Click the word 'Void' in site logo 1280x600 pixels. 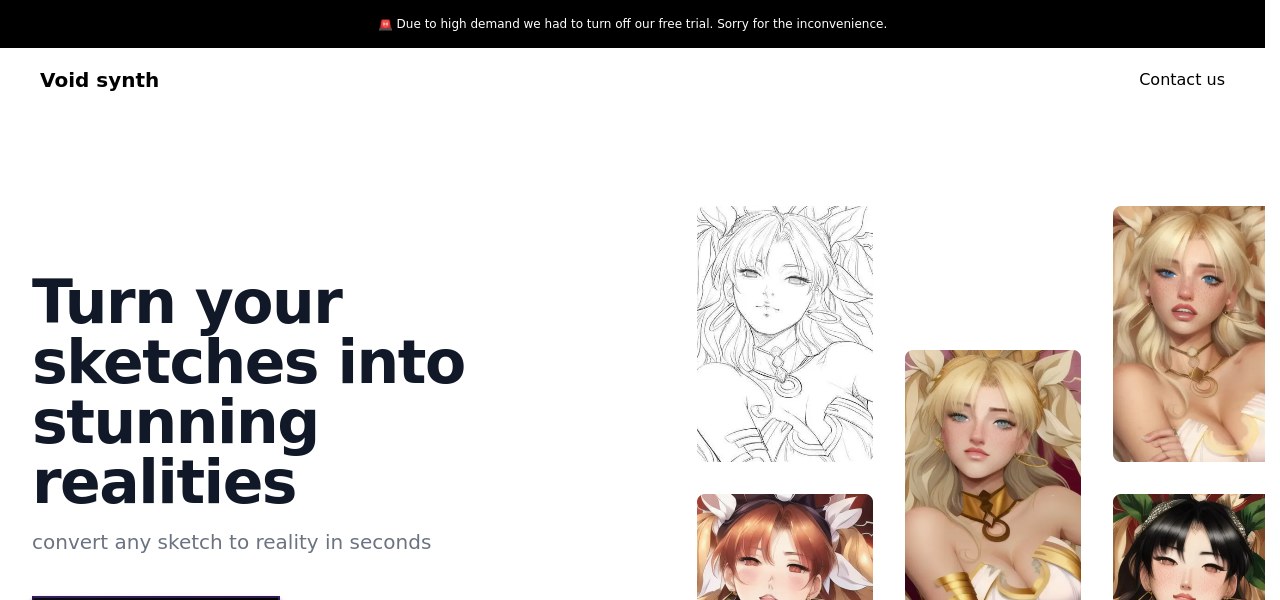pyautogui.click(x=65, y=80)
